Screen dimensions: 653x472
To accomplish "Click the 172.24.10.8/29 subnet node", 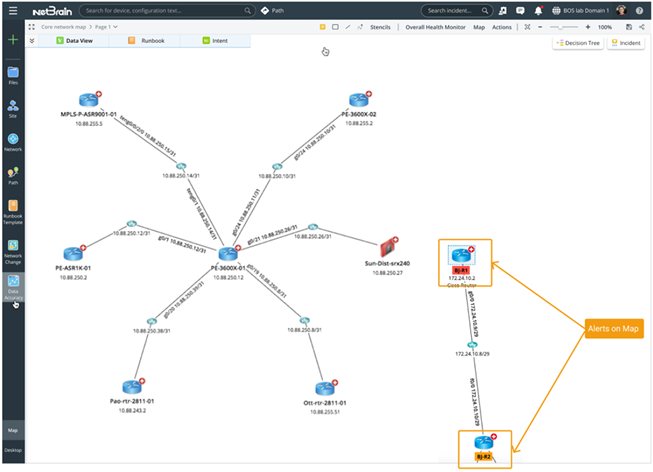I will pyautogui.click(x=472, y=345).
